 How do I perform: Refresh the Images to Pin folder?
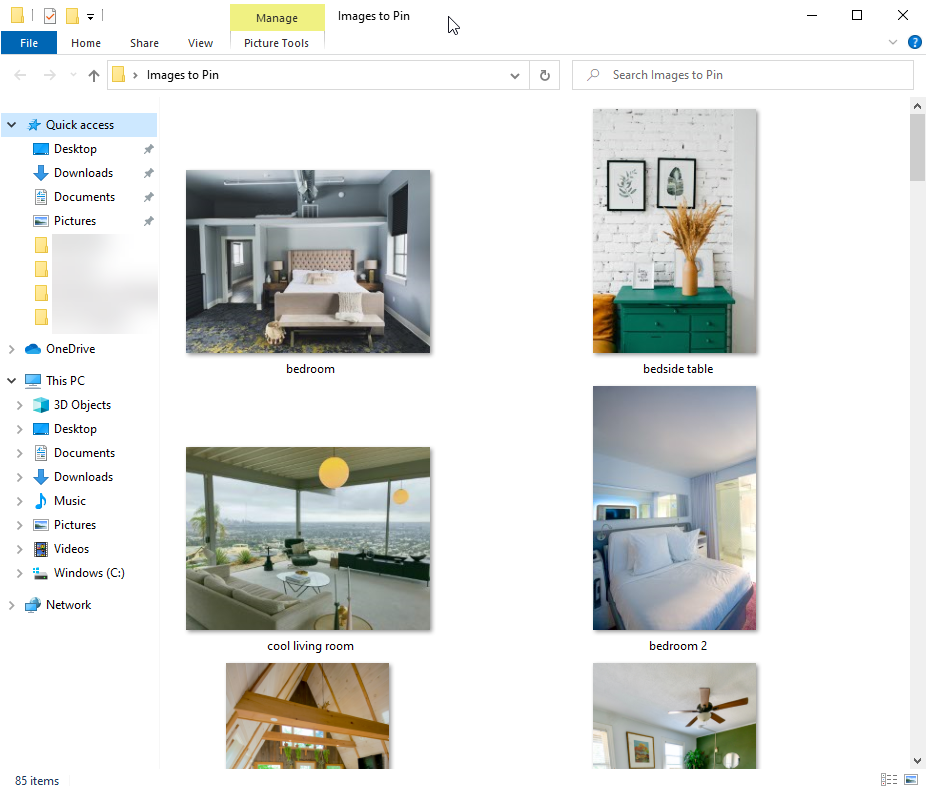tap(544, 76)
